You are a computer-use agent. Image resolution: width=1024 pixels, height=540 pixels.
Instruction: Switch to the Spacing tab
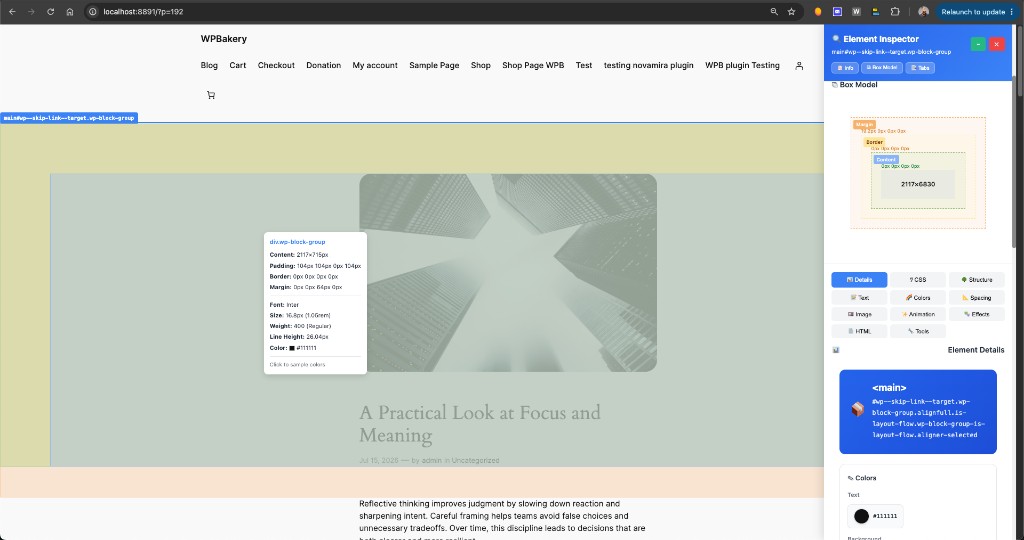(976, 297)
